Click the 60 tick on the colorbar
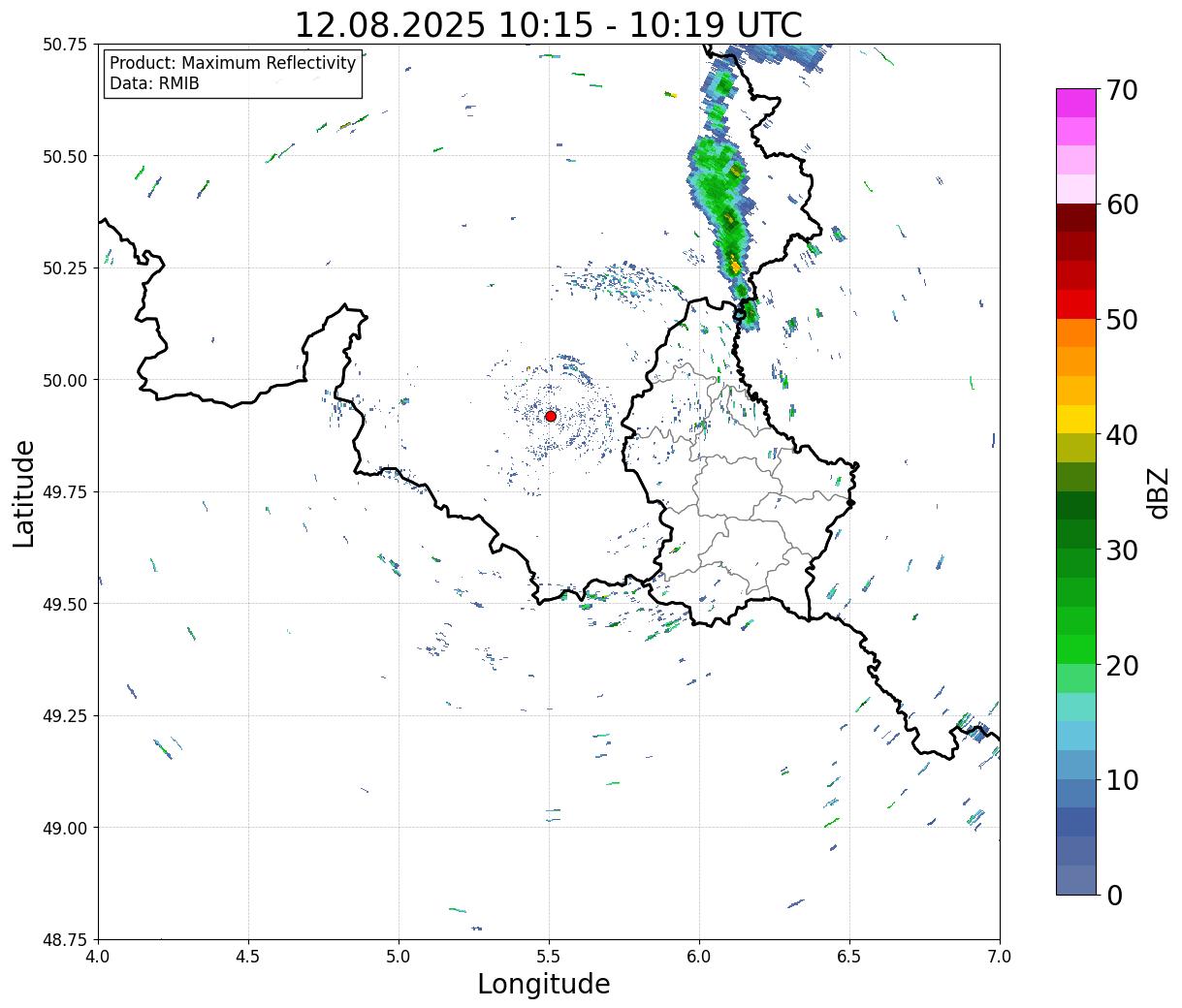The image size is (1182, 1008). [1121, 205]
